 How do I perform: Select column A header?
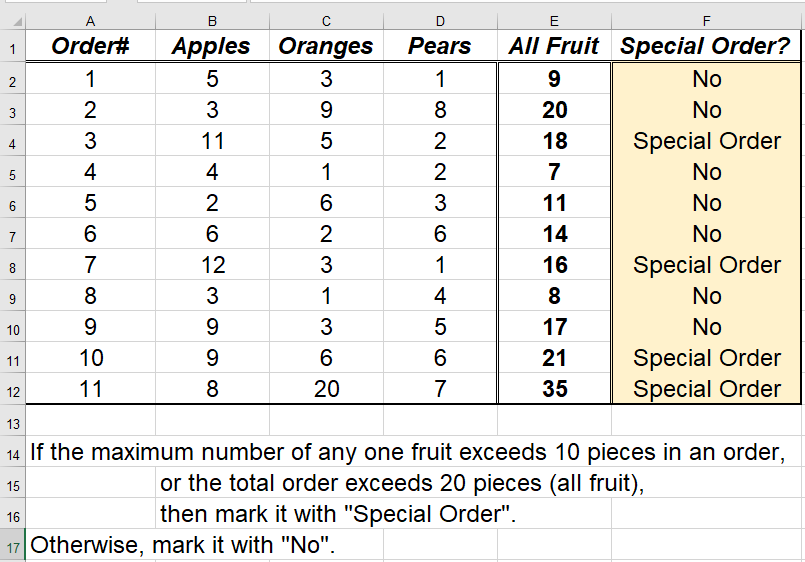[x=91, y=19]
